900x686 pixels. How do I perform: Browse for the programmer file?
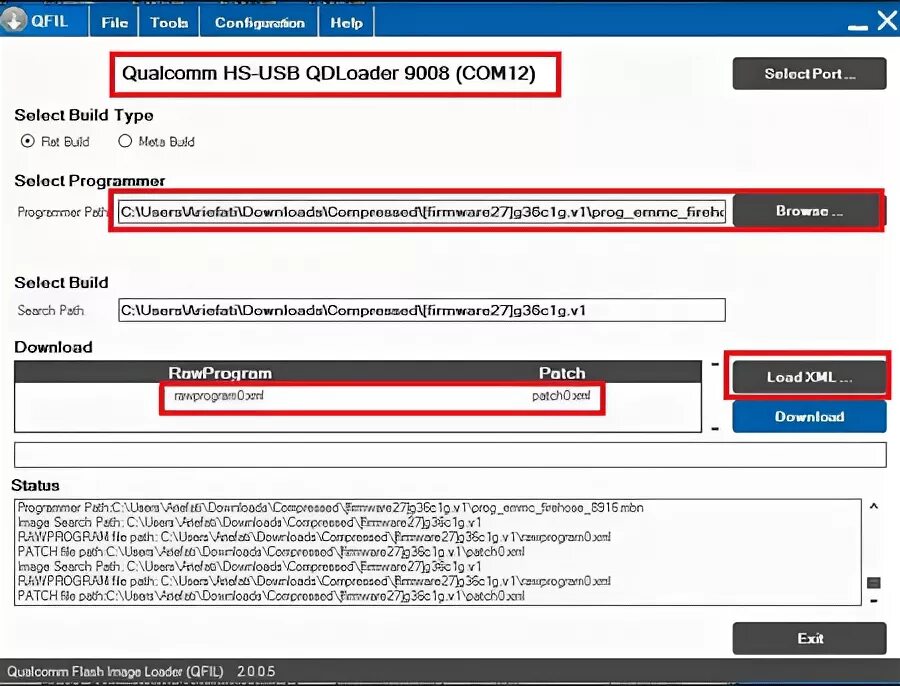(x=809, y=211)
